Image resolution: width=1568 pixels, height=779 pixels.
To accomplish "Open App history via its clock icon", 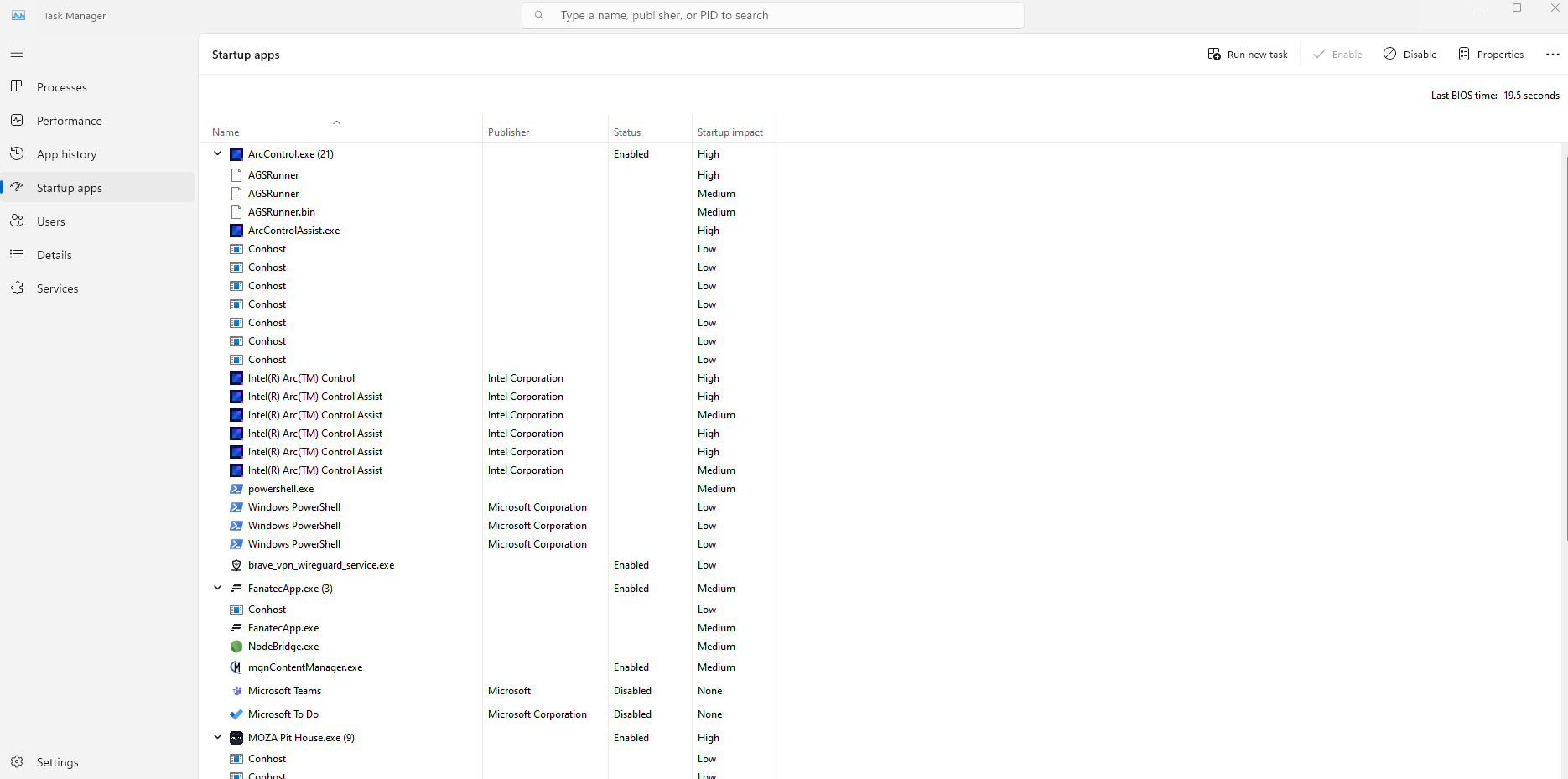I will pyautogui.click(x=17, y=153).
